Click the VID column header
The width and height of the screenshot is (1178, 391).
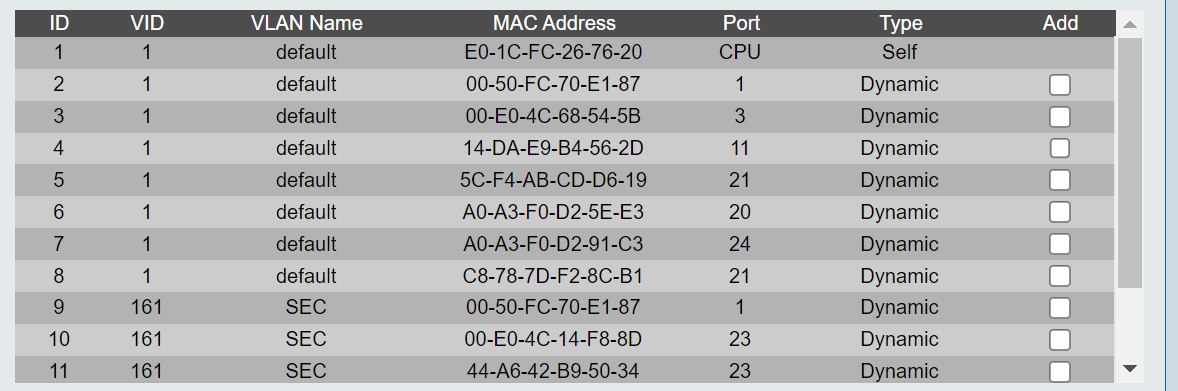point(146,23)
